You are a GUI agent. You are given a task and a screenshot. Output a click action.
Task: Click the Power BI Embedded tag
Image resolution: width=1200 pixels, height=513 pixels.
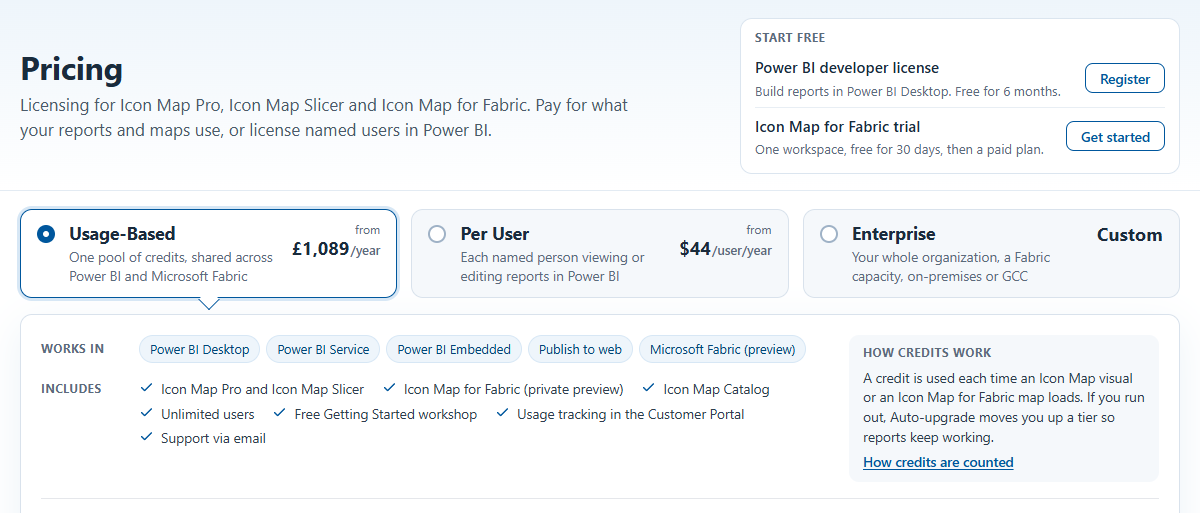(x=454, y=349)
